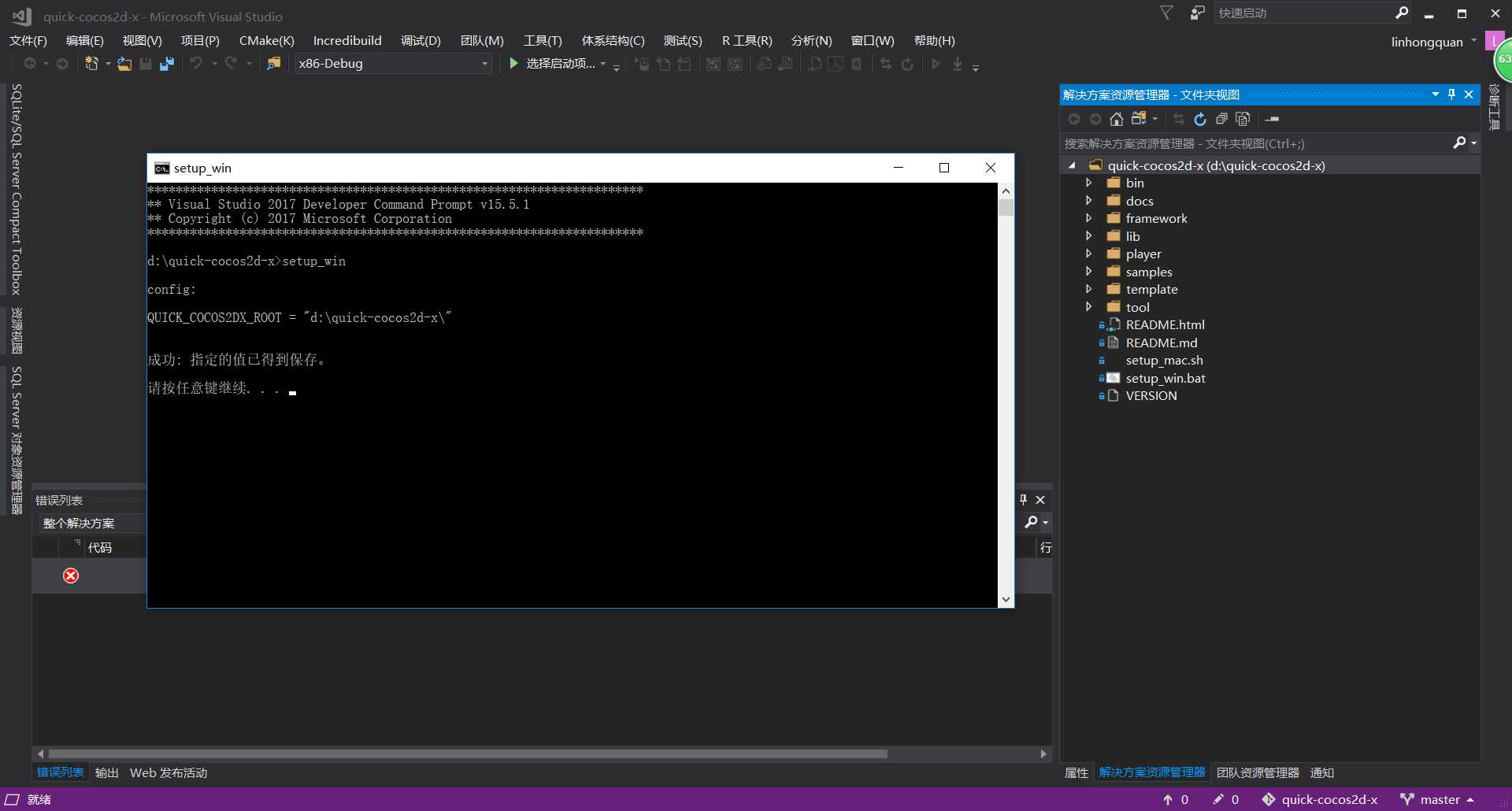
Task: Click the quick-cocos2d-x repository in the status bar
Action: coord(1320,799)
